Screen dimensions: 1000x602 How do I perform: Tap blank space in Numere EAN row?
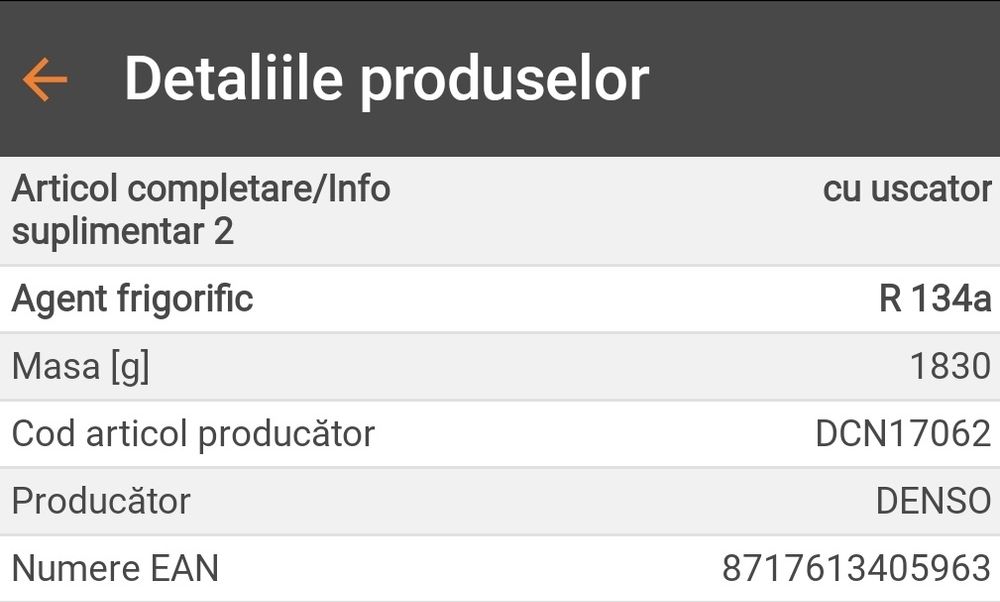coord(470,568)
